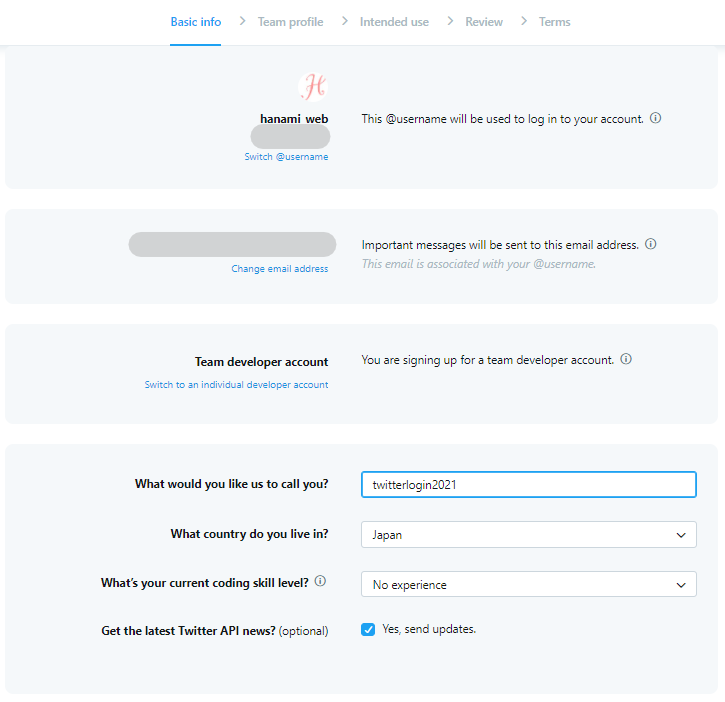Image resolution: width=725 pixels, height=702 pixels.
Task: Click info icon beside @username login note
Action: (656, 118)
